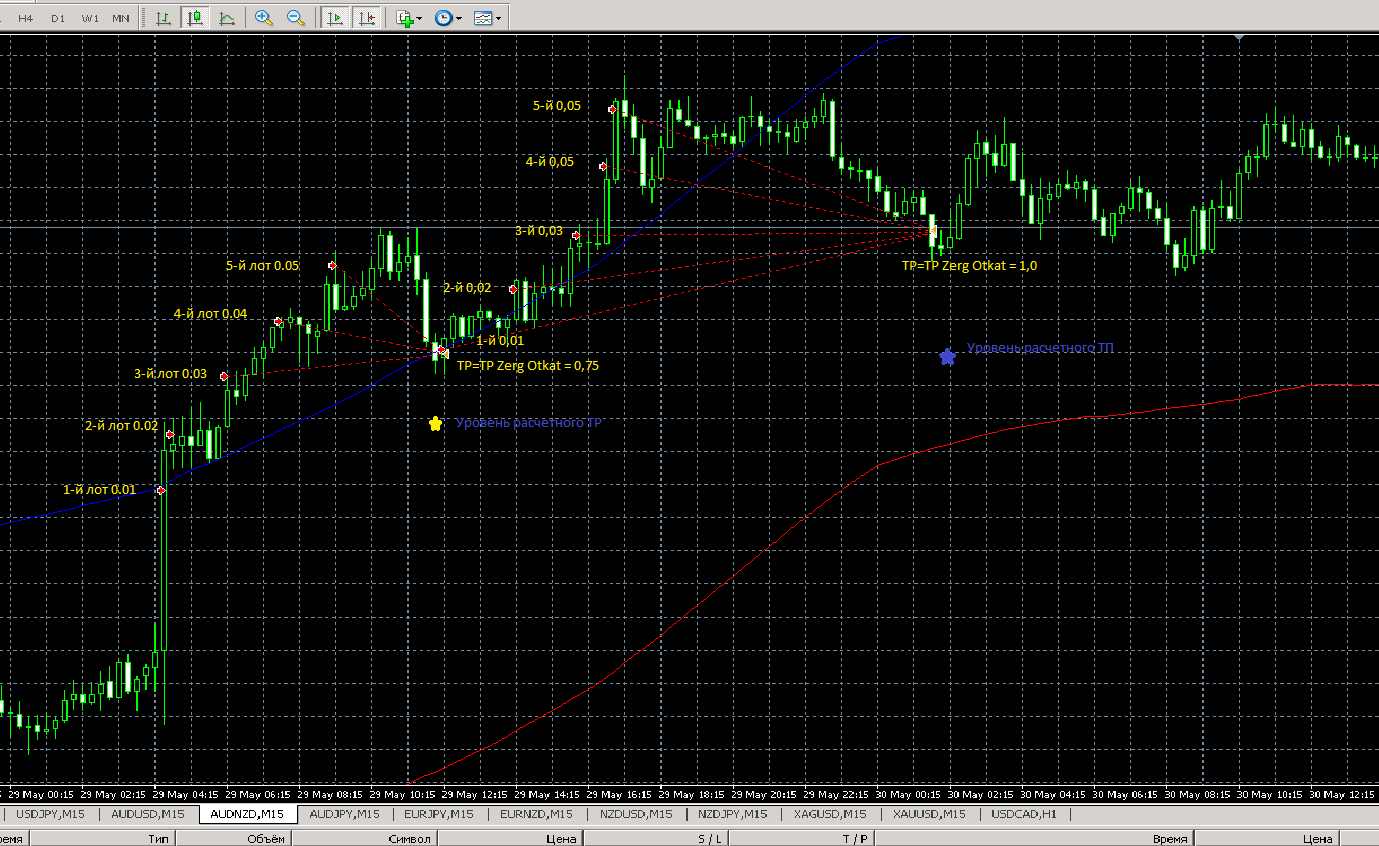This screenshot has height=846, width=1379.
Task: Select the '5-й 0,05' label
Action: click(x=557, y=106)
